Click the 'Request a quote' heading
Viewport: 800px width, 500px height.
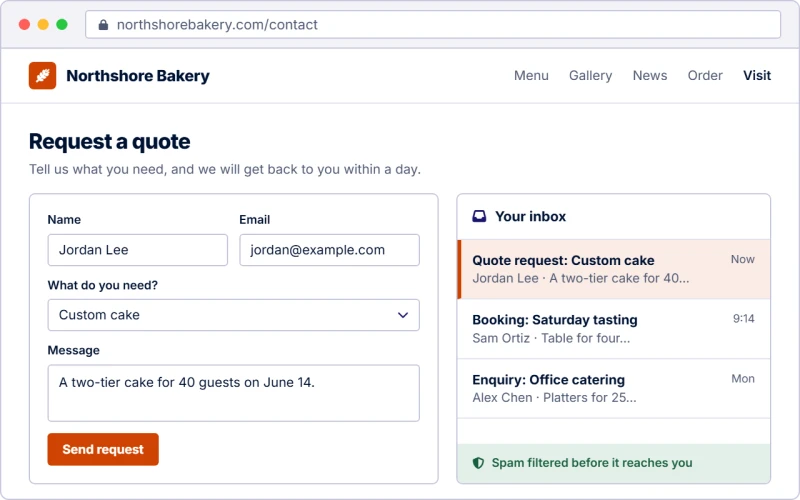point(110,141)
